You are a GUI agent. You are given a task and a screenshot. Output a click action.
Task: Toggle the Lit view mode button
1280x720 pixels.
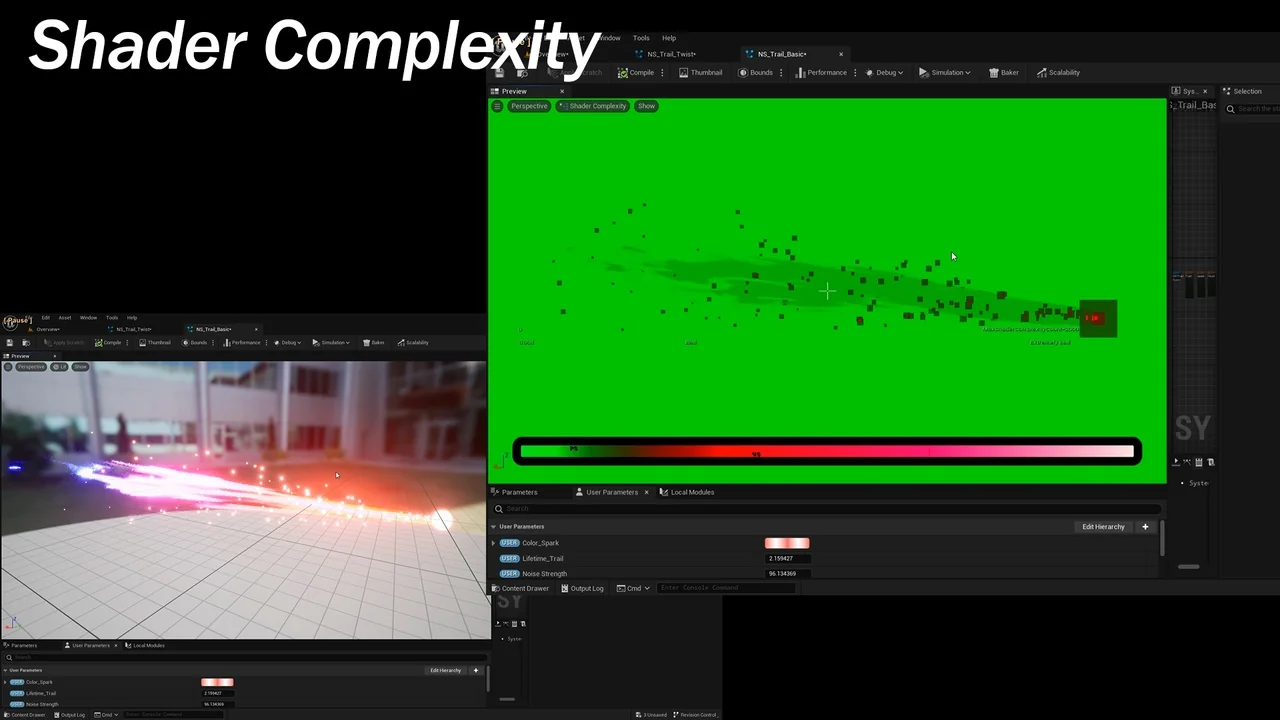coord(59,367)
